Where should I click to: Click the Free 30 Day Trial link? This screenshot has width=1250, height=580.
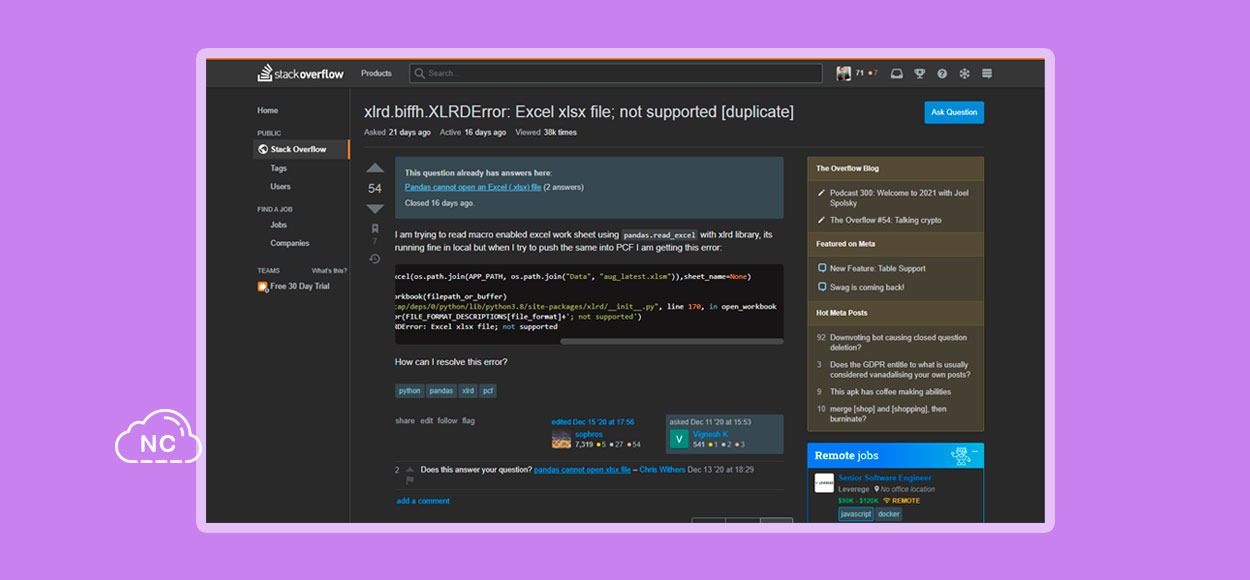[300, 286]
